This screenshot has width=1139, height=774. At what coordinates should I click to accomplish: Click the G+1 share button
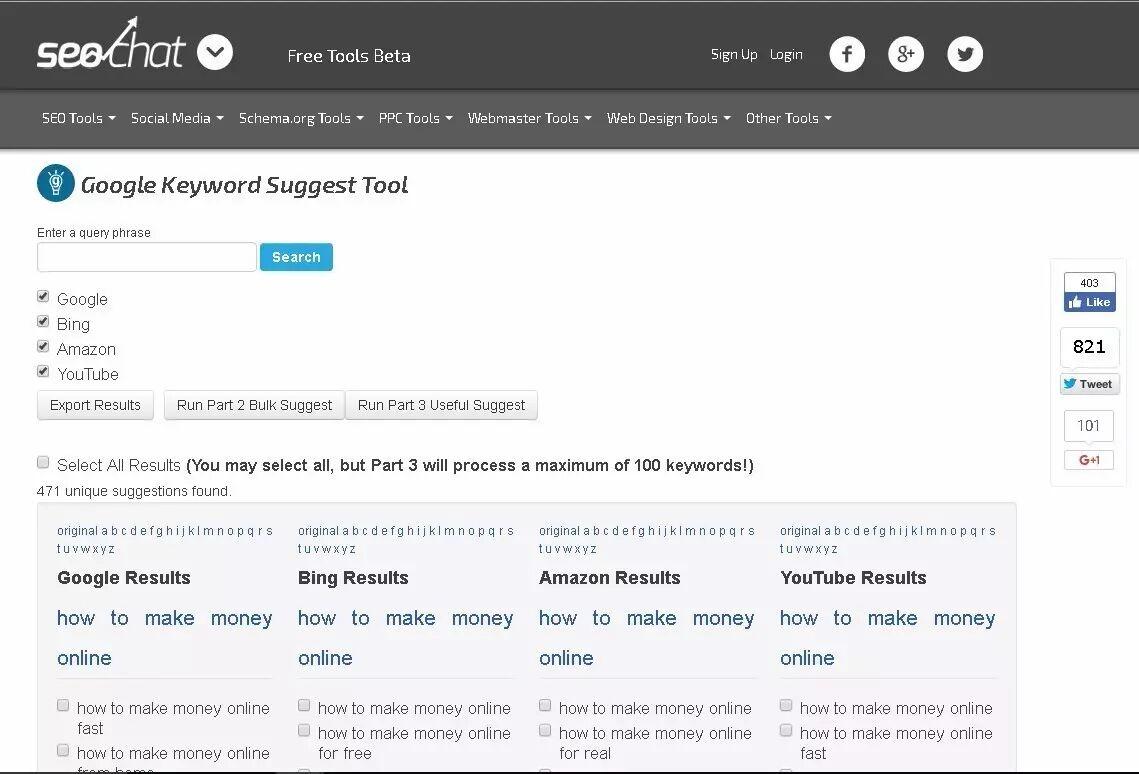1089,460
